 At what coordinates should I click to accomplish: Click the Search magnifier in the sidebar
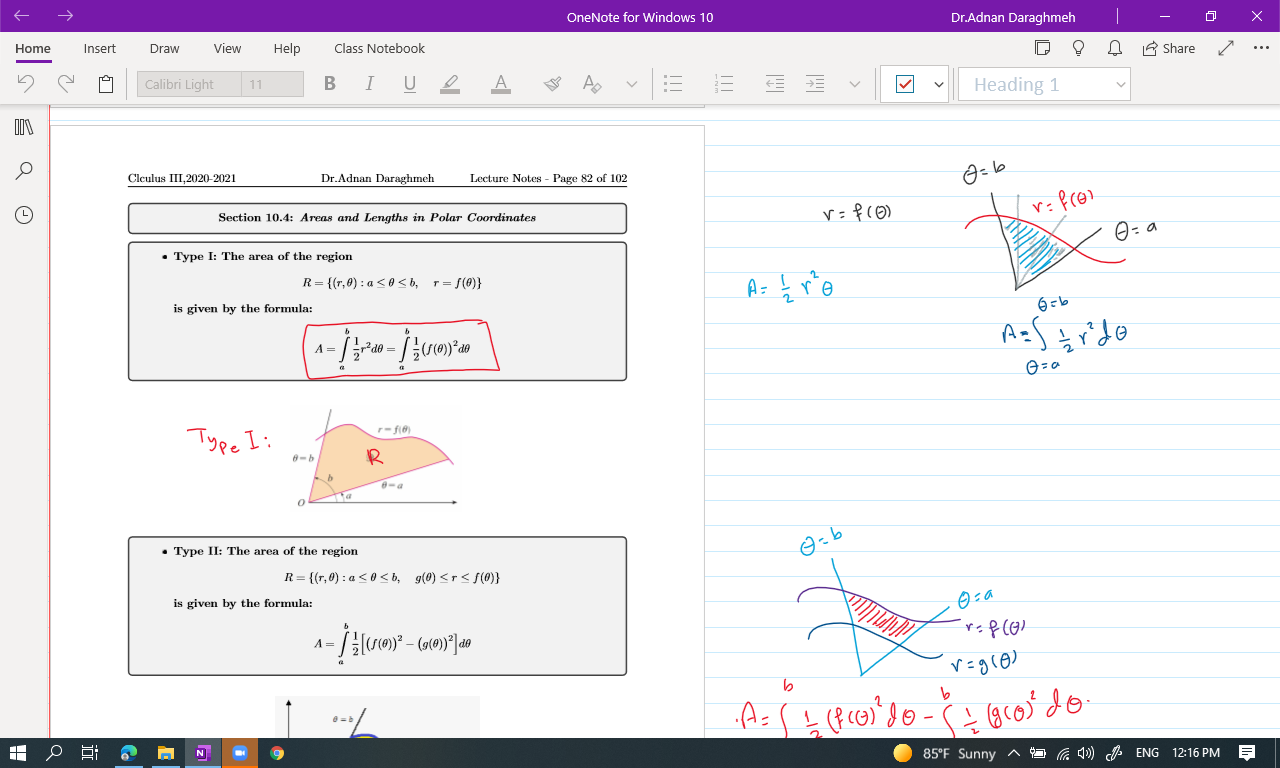25,171
